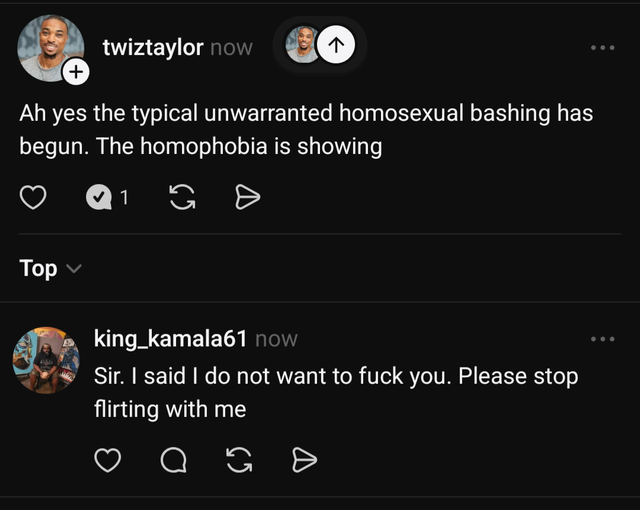The image size is (640, 510).
Task: Click the up arrow in the pill
Action: point(337,45)
